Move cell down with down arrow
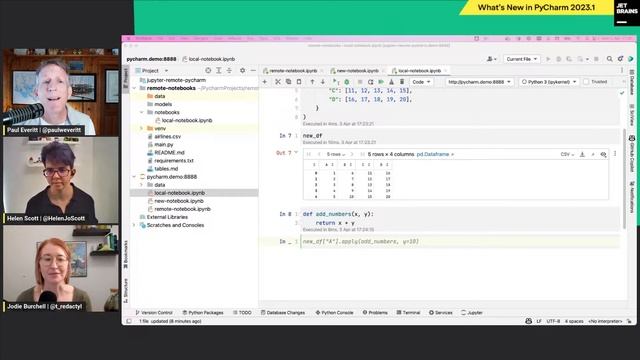This screenshot has width=640, height=360. [x=323, y=82]
